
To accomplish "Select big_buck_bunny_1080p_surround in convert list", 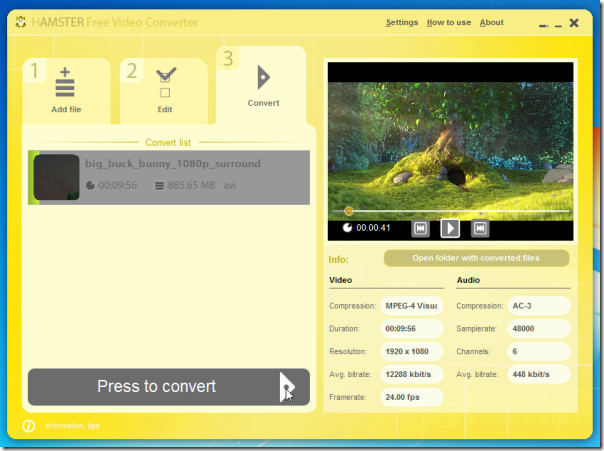I will tap(169, 178).
